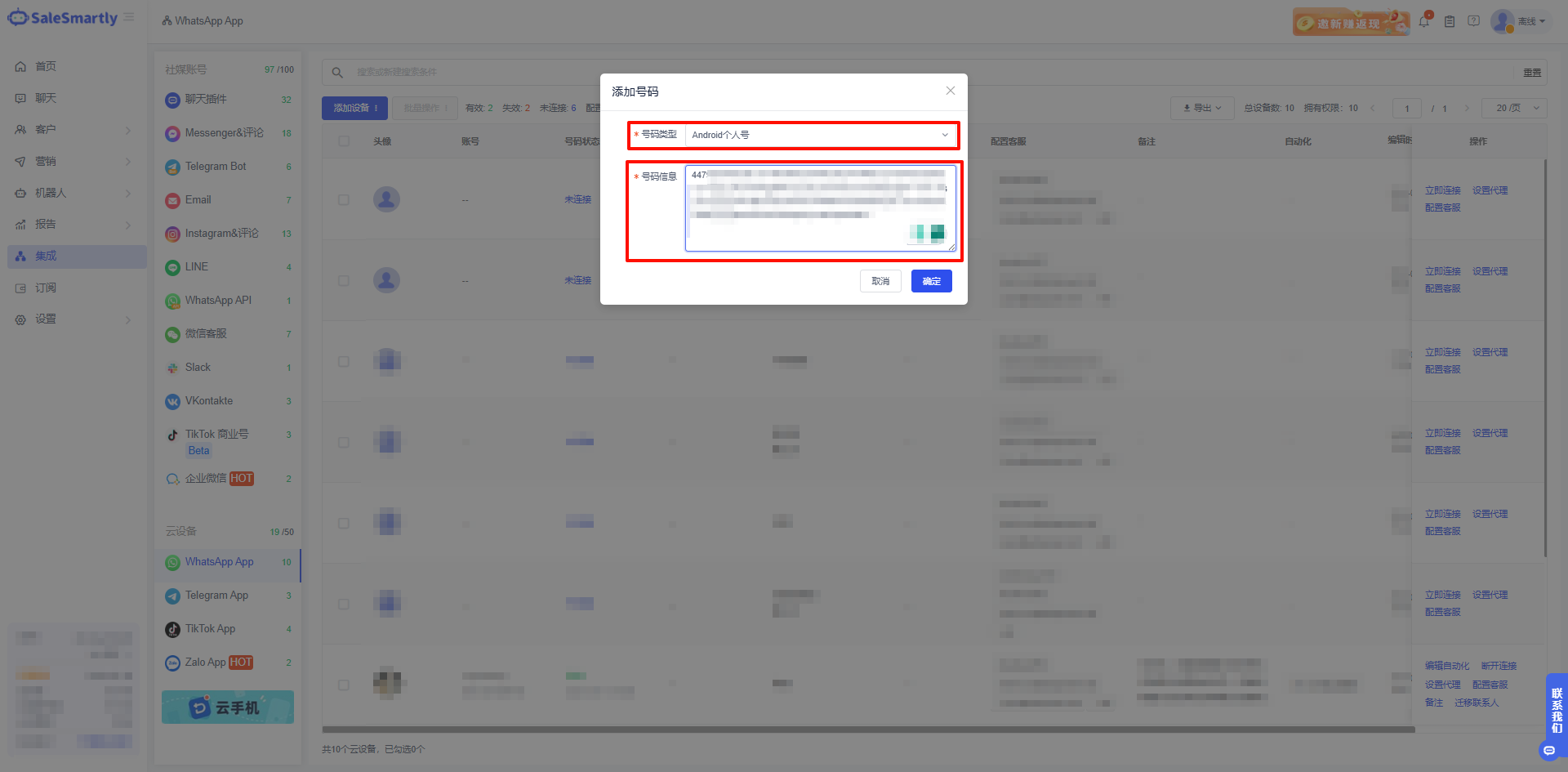Open the 联系我们 floating tab
The width and height of the screenshot is (1568, 772).
pyautogui.click(x=1557, y=709)
